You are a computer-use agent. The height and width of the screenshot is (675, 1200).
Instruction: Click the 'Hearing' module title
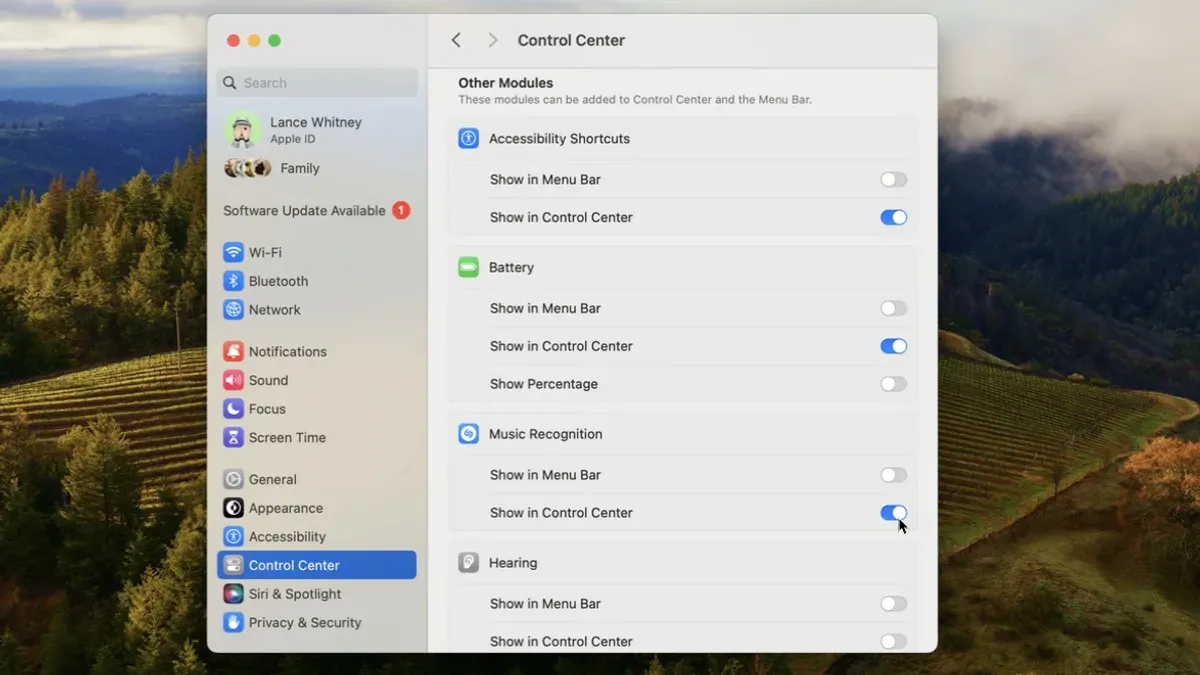click(x=513, y=563)
